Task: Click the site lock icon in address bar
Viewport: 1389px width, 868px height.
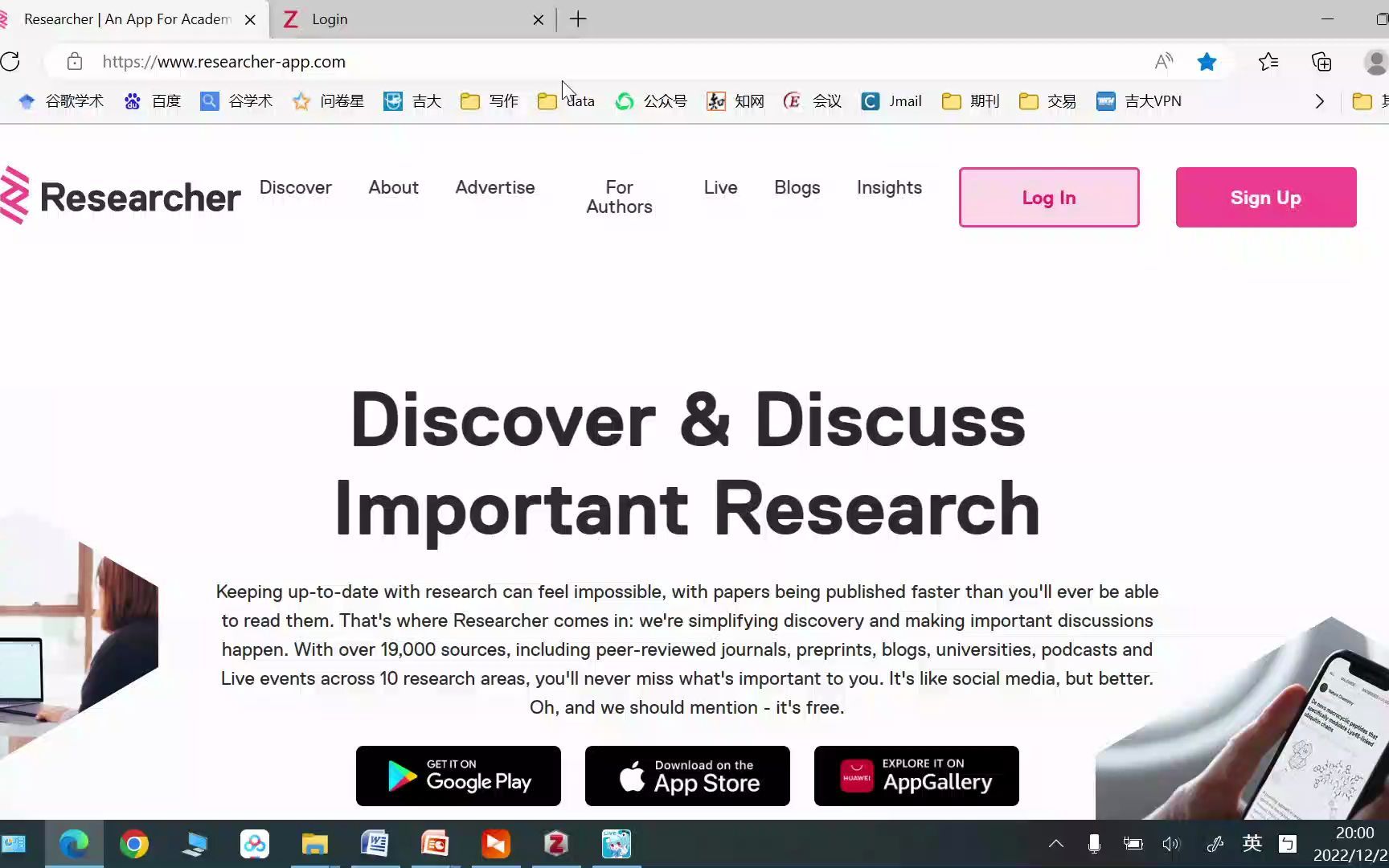Action: [x=75, y=62]
